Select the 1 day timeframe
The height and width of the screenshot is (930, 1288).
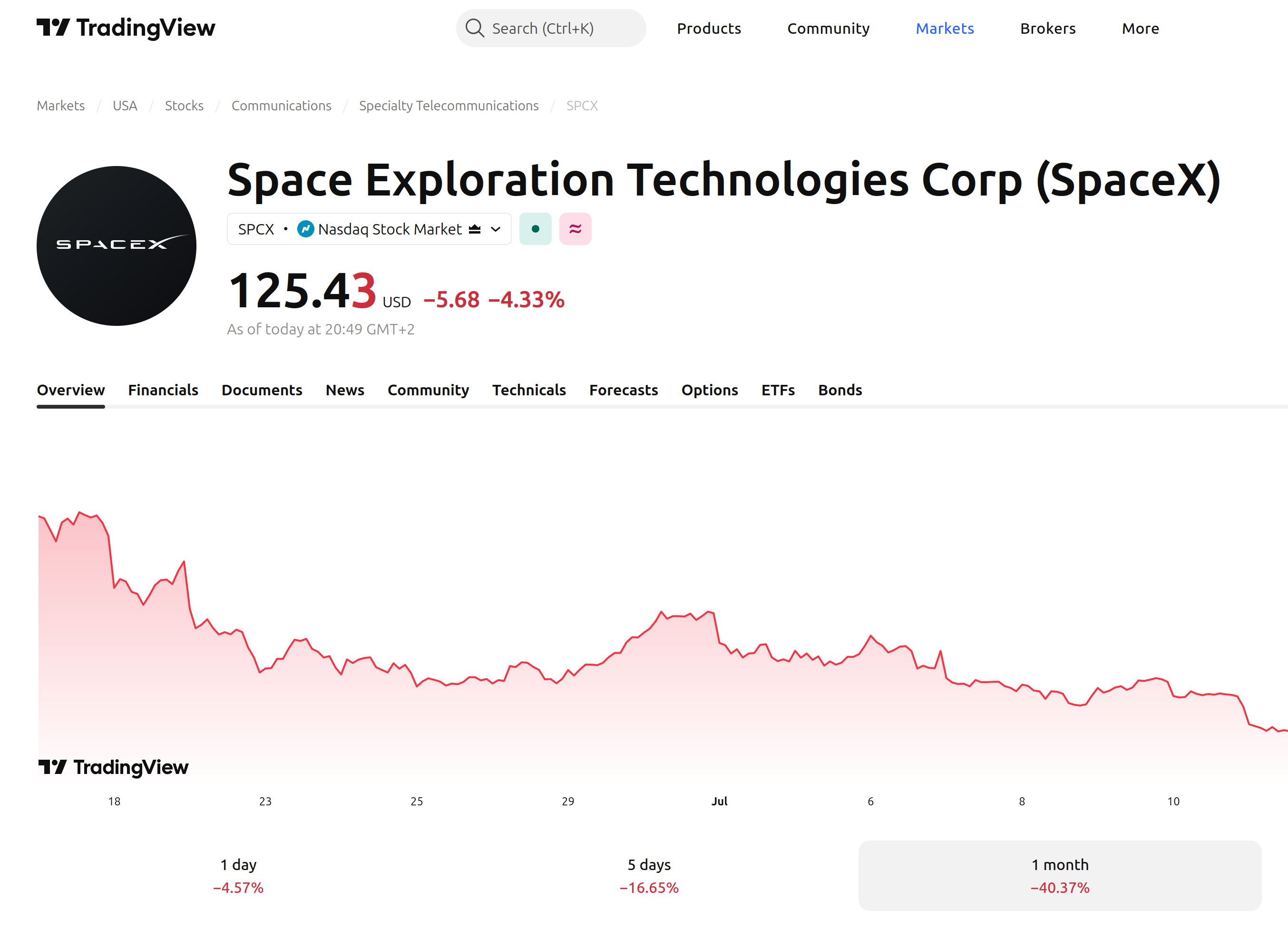click(238, 875)
